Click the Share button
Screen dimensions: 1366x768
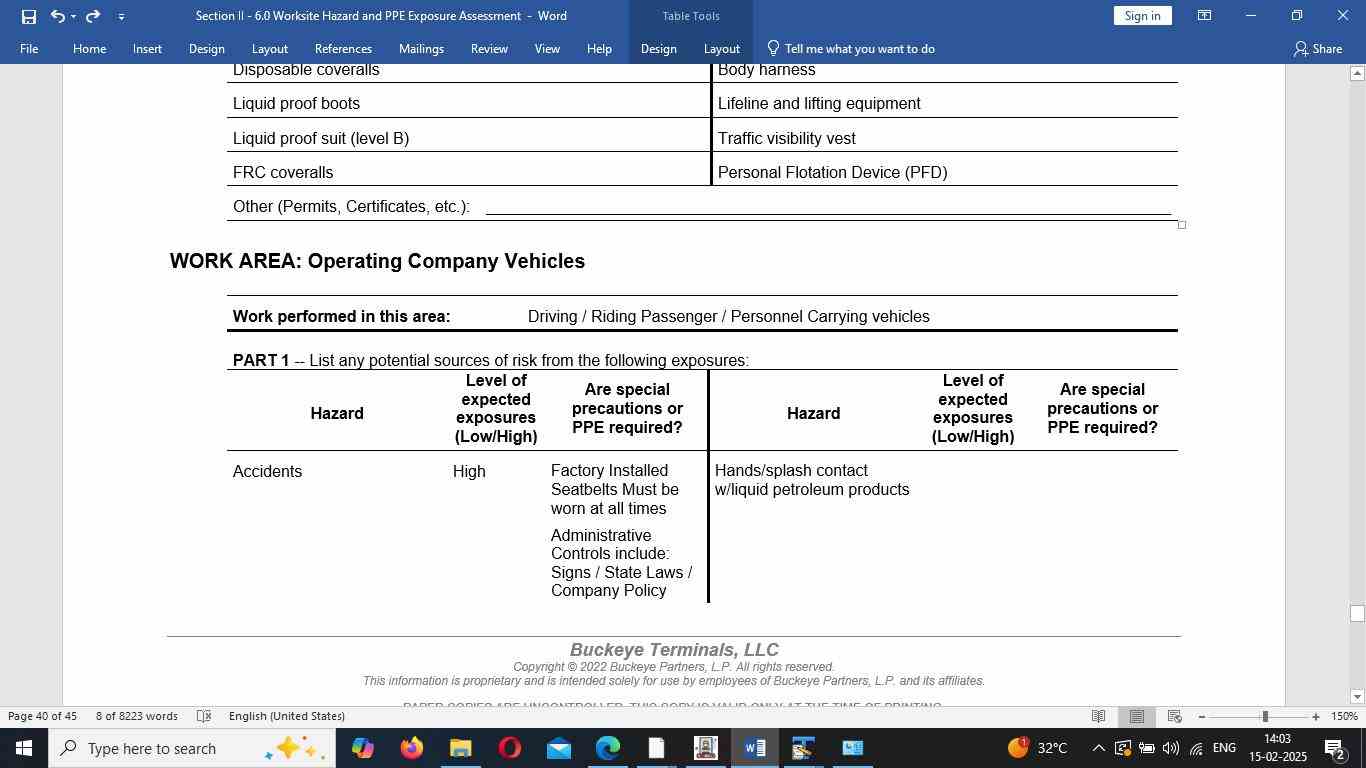[1318, 48]
